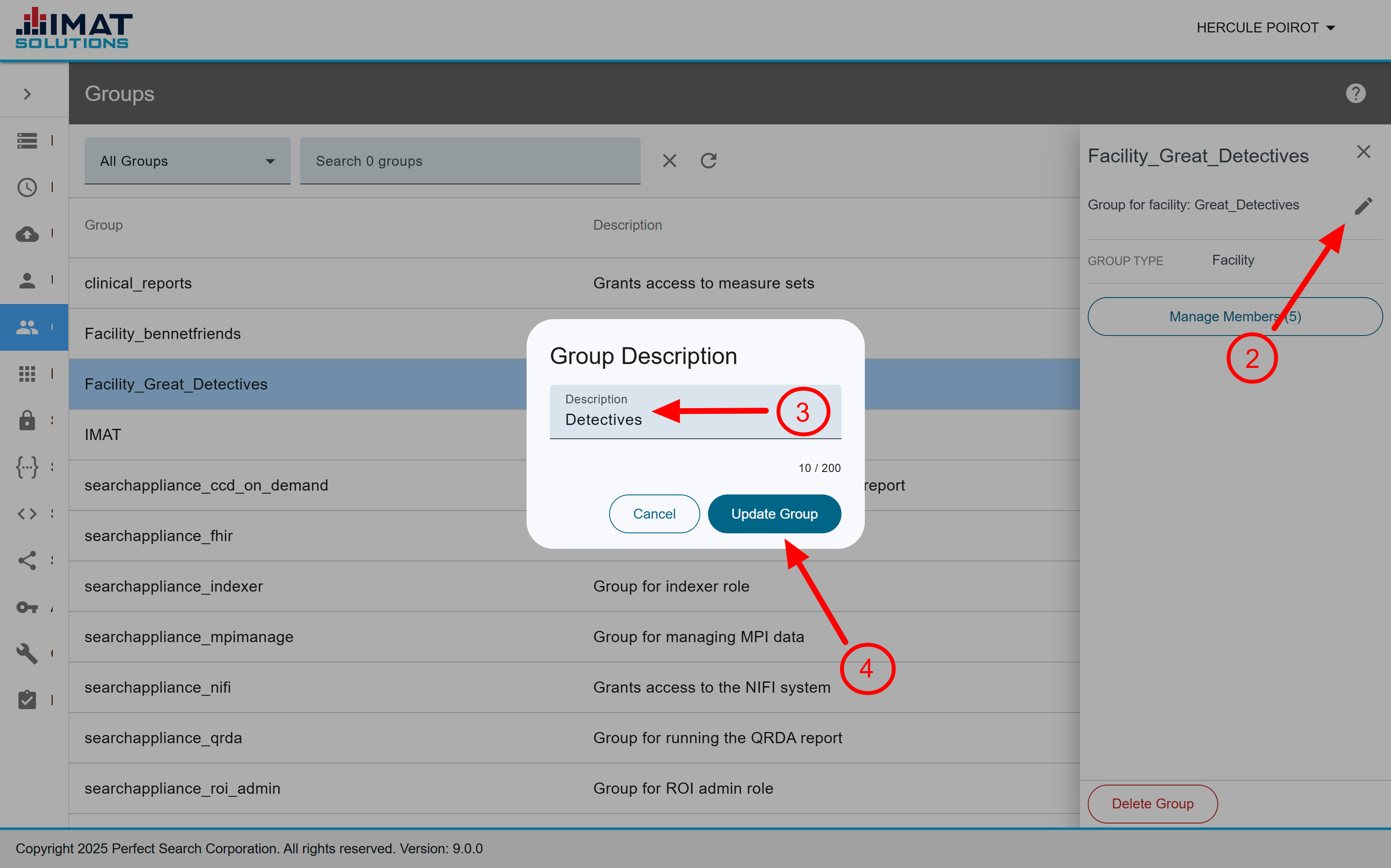Open Manage Members (5)
The image size is (1391, 868).
(x=1235, y=316)
